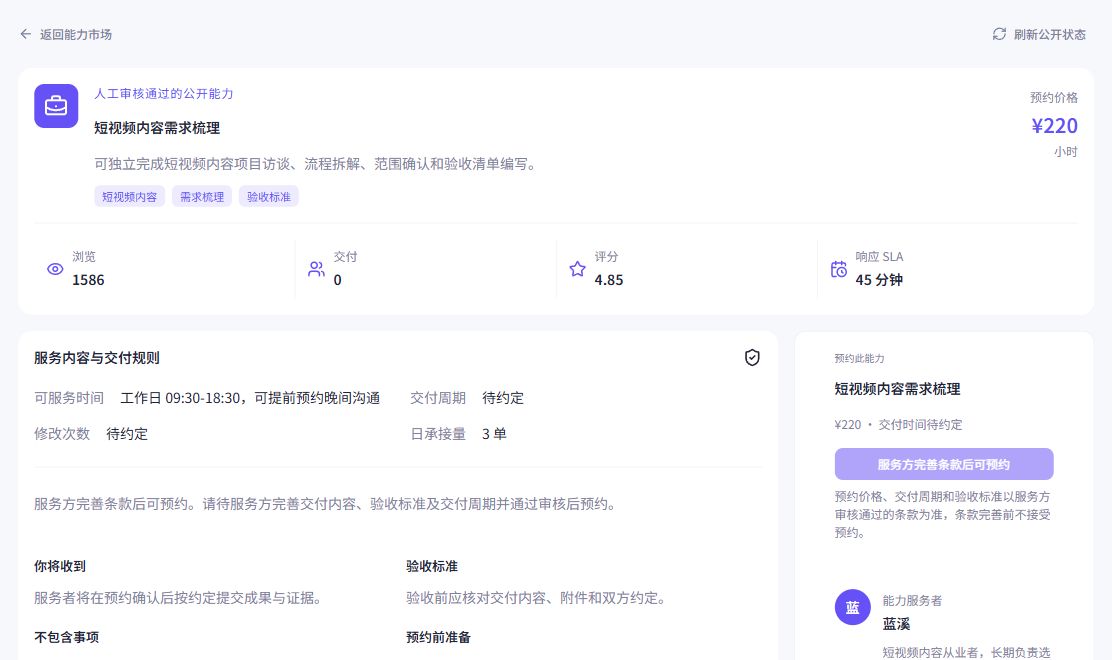This screenshot has width=1112, height=660.
Task: Click the refresh circular arrows icon
Action: point(999,34)
